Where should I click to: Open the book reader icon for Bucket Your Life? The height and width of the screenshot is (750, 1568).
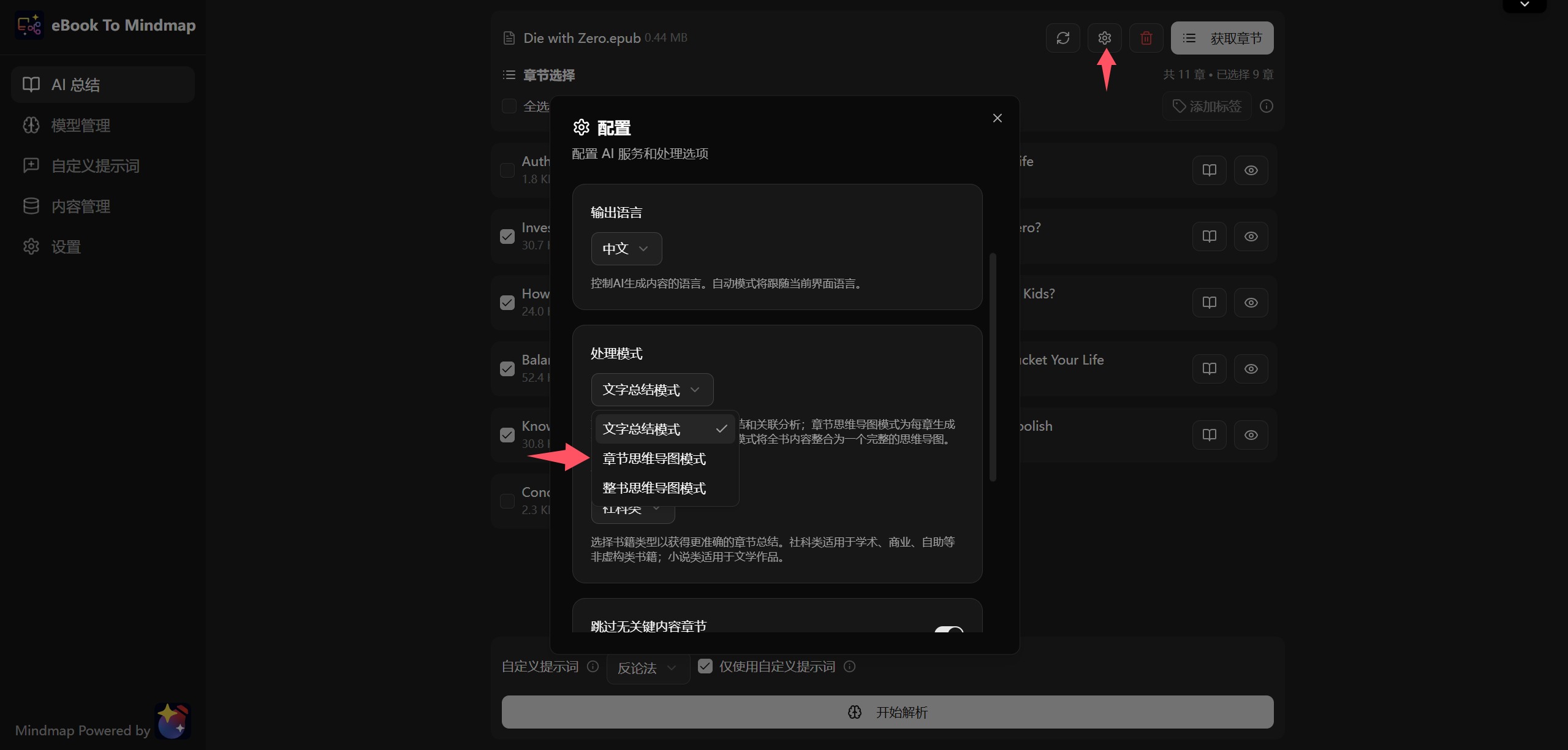tap(1209, 368)
